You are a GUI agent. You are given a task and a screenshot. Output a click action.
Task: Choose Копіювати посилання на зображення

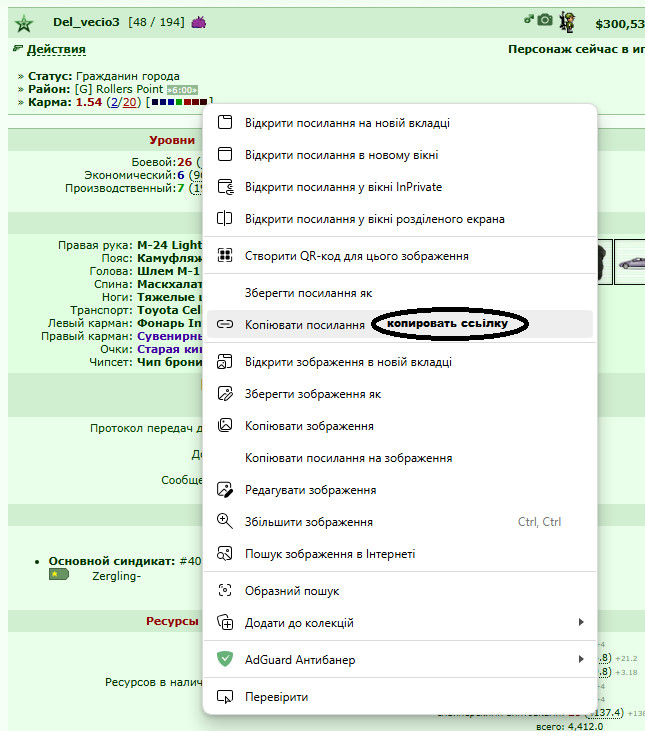(x=400, y=458)
